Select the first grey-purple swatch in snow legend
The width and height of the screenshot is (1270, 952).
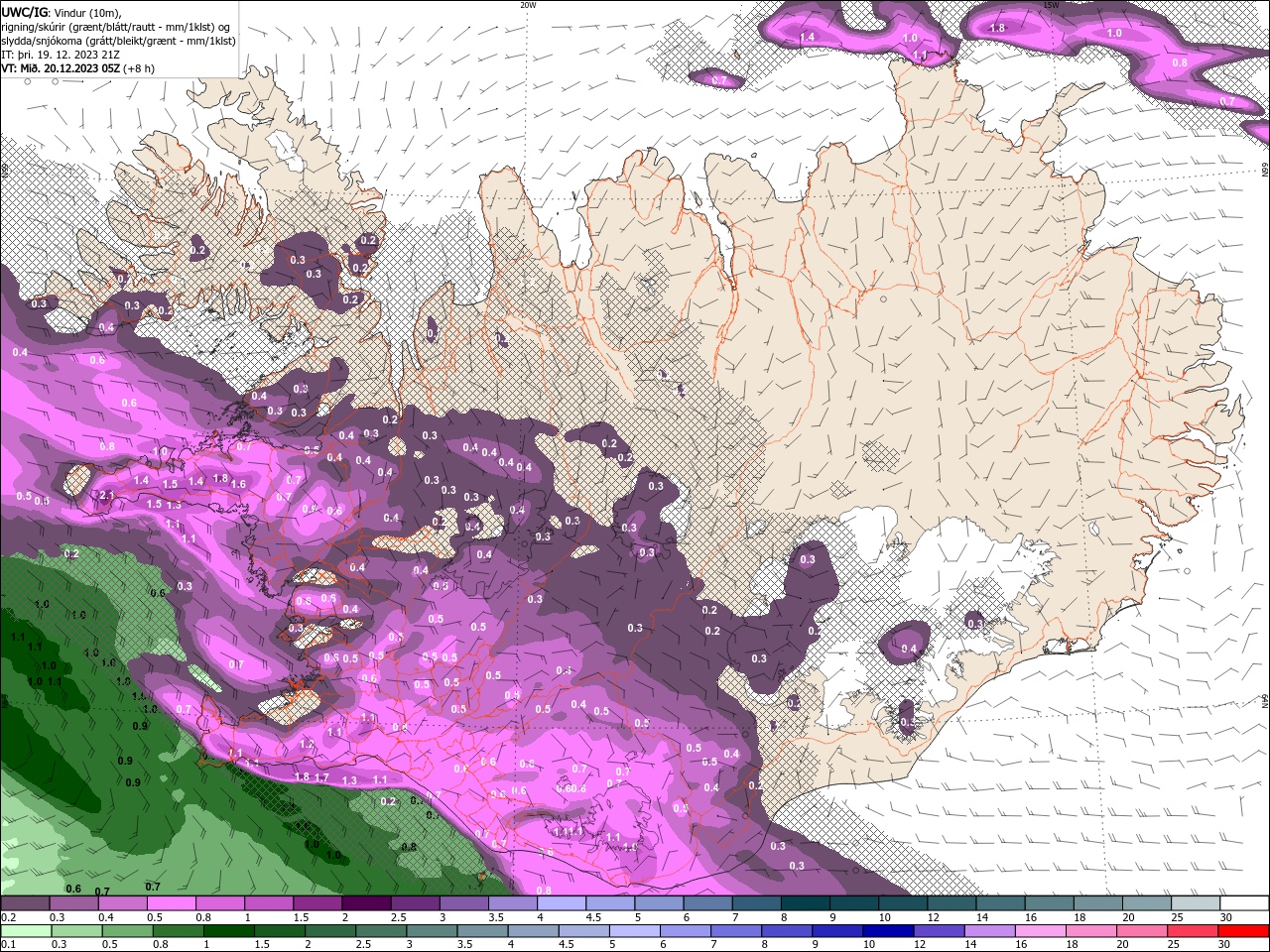(x=26, y=903)
